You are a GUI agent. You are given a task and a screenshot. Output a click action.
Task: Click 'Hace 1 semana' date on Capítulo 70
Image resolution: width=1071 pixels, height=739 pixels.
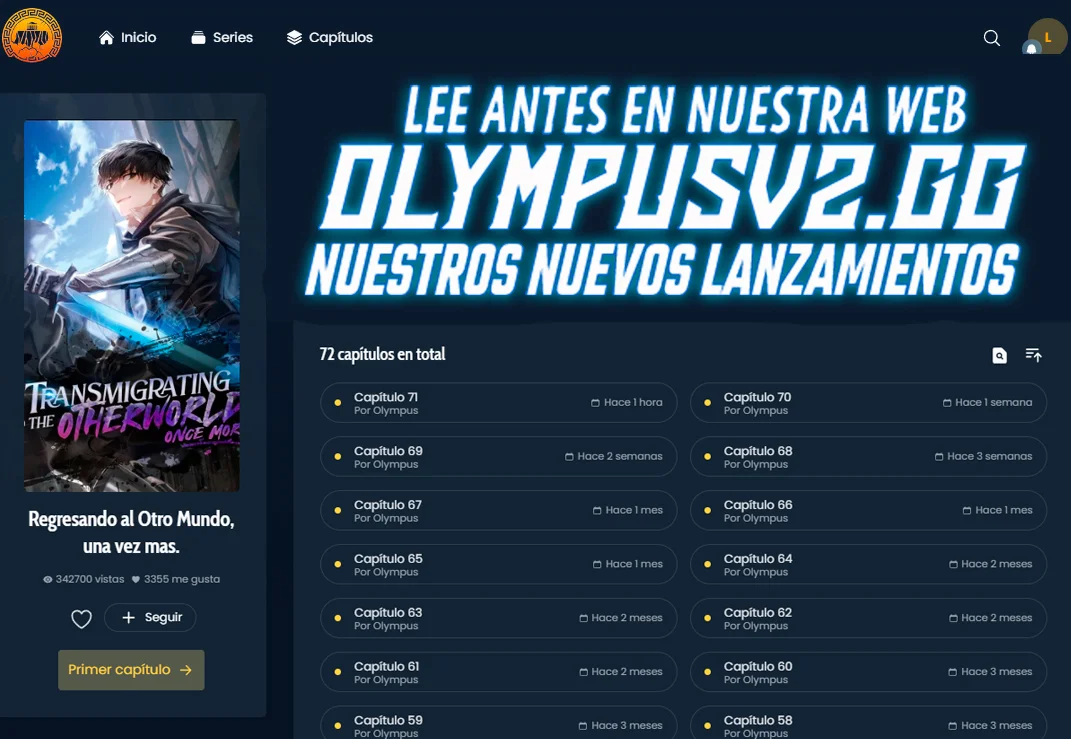point(988,403)
